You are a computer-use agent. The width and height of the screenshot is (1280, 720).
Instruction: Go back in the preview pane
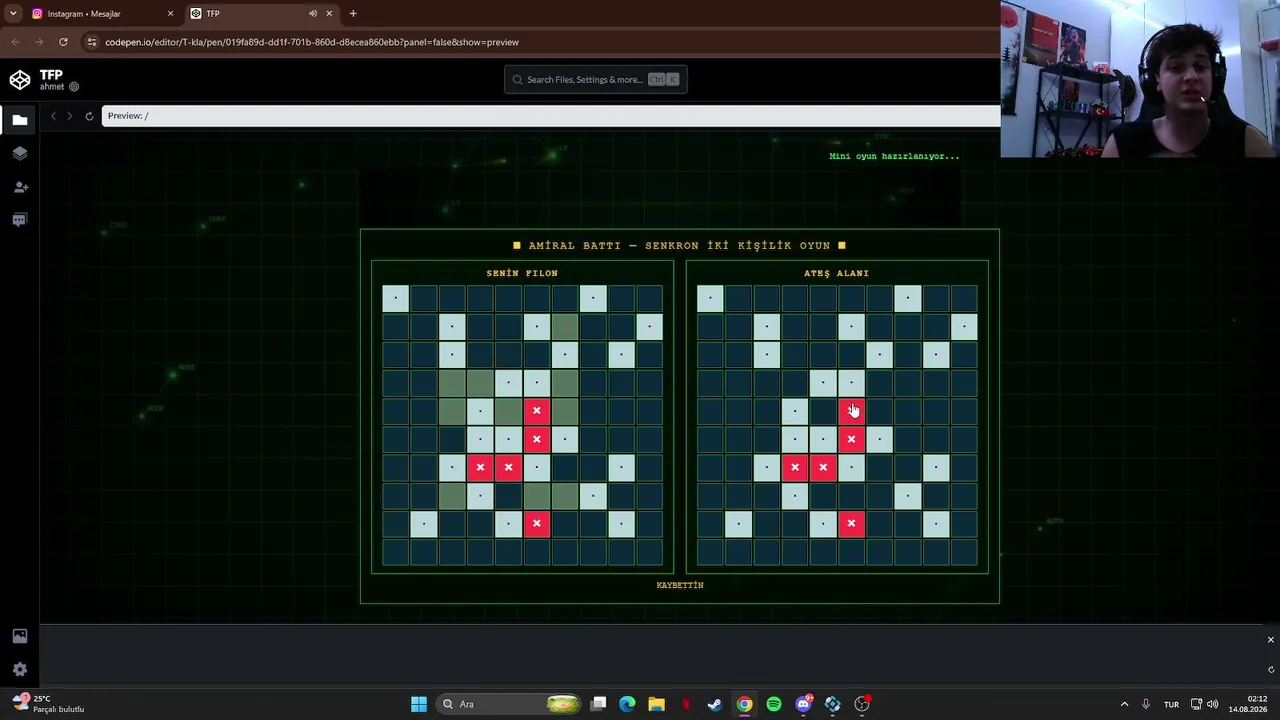[53, 116]
